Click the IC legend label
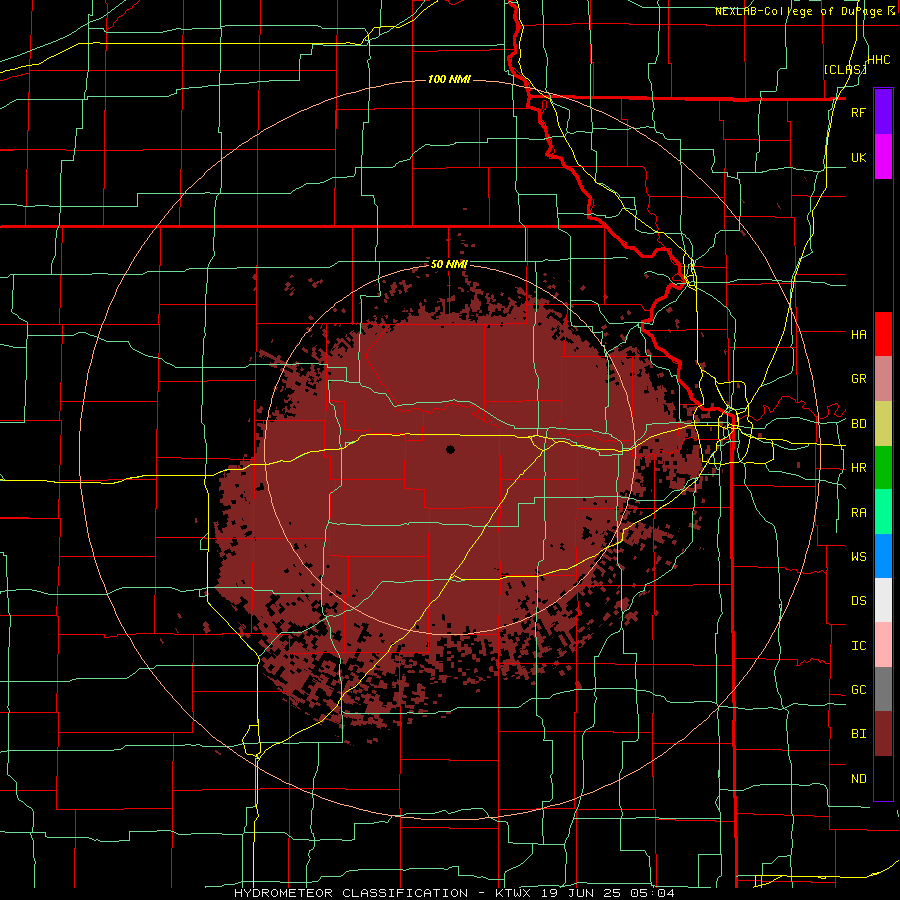This screenshot has width=900, height=900. [x=858, y=646]
